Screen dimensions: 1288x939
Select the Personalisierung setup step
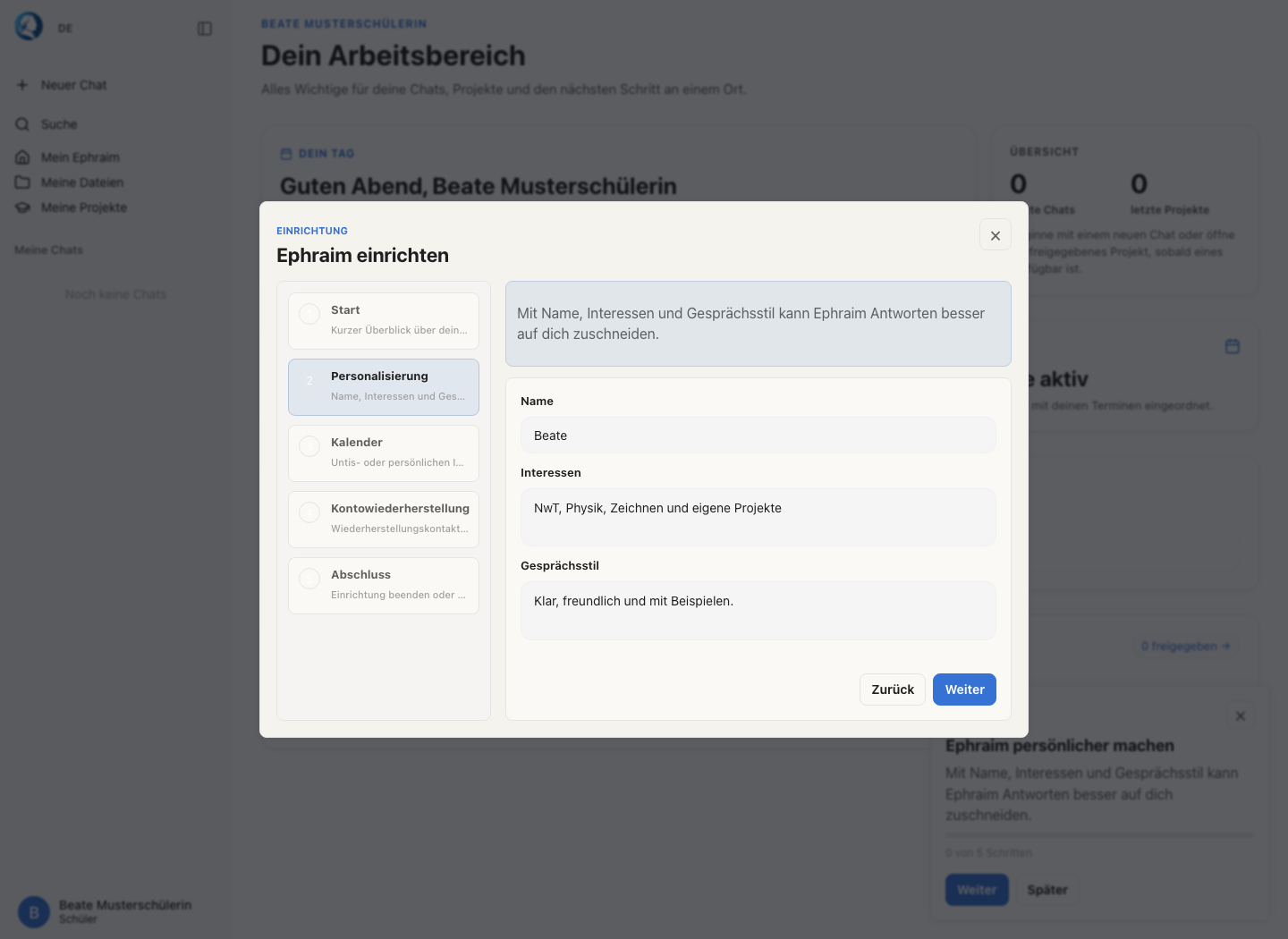384,387
